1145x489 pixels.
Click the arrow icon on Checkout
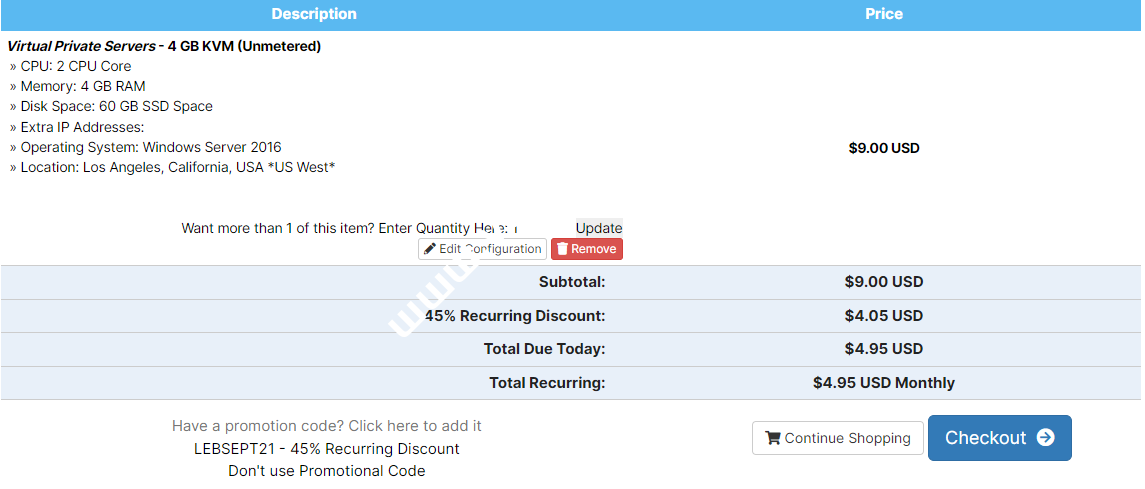(1045, 438)
